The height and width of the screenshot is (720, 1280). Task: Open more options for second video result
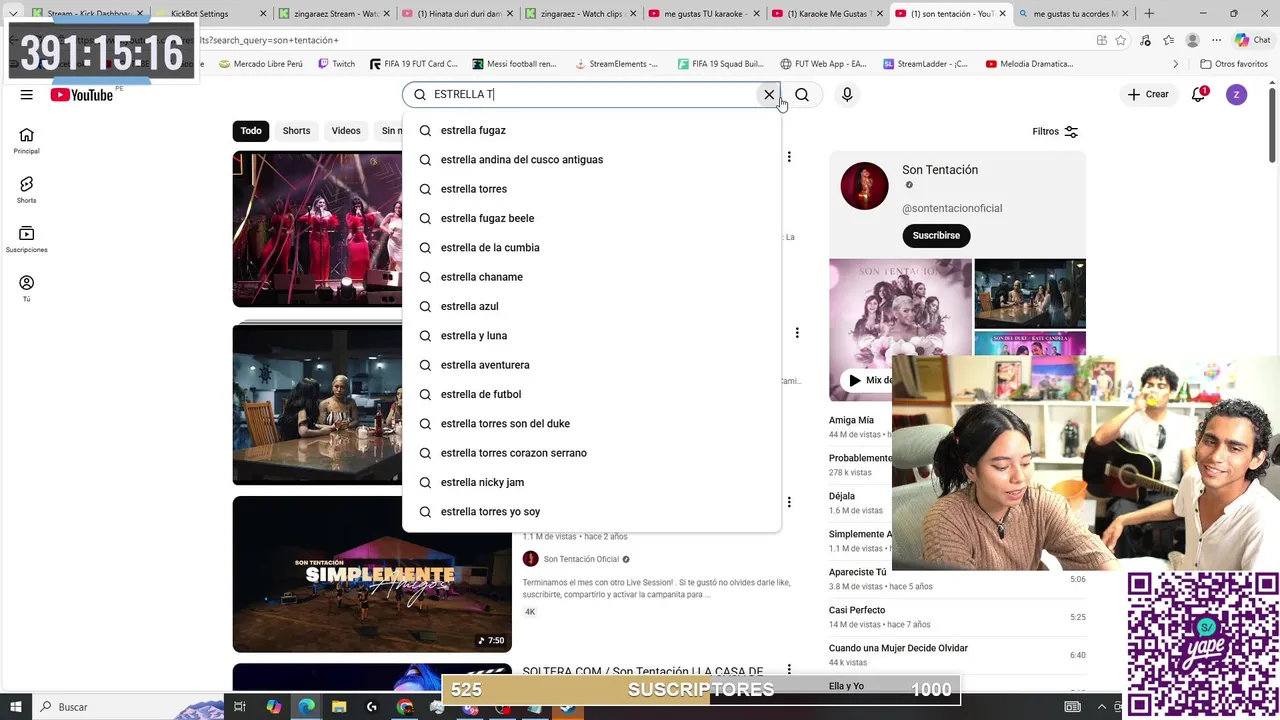pyautogui.click(x=797, y=333)
